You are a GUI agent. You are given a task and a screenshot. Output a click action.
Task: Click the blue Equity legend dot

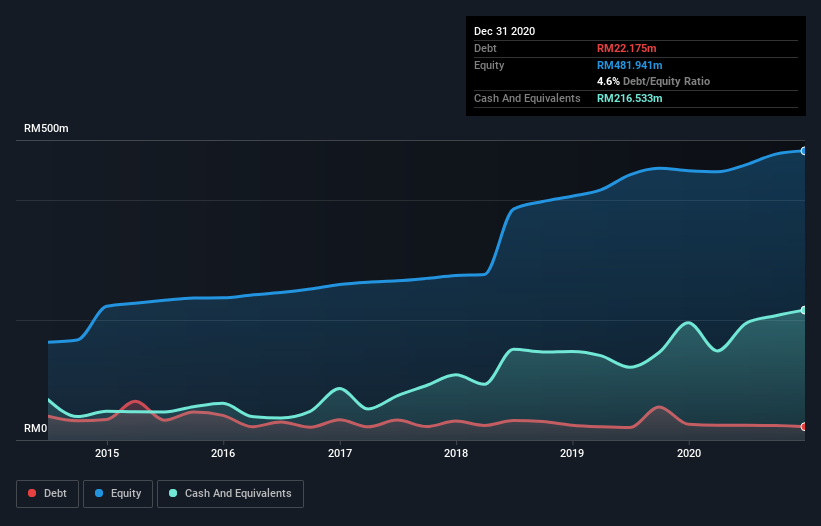(x=99, y=493)
